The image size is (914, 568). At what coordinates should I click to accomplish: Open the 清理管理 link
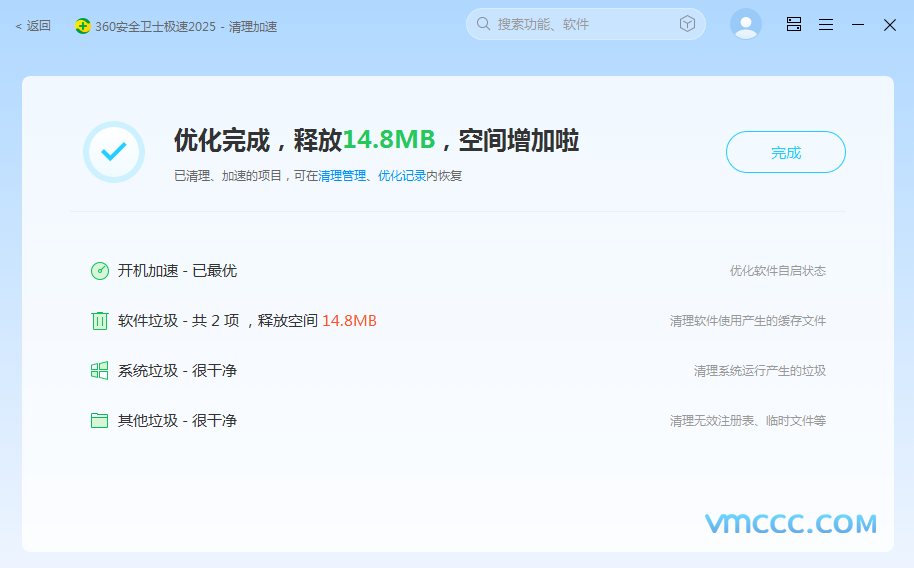click(x=342, y=176)
